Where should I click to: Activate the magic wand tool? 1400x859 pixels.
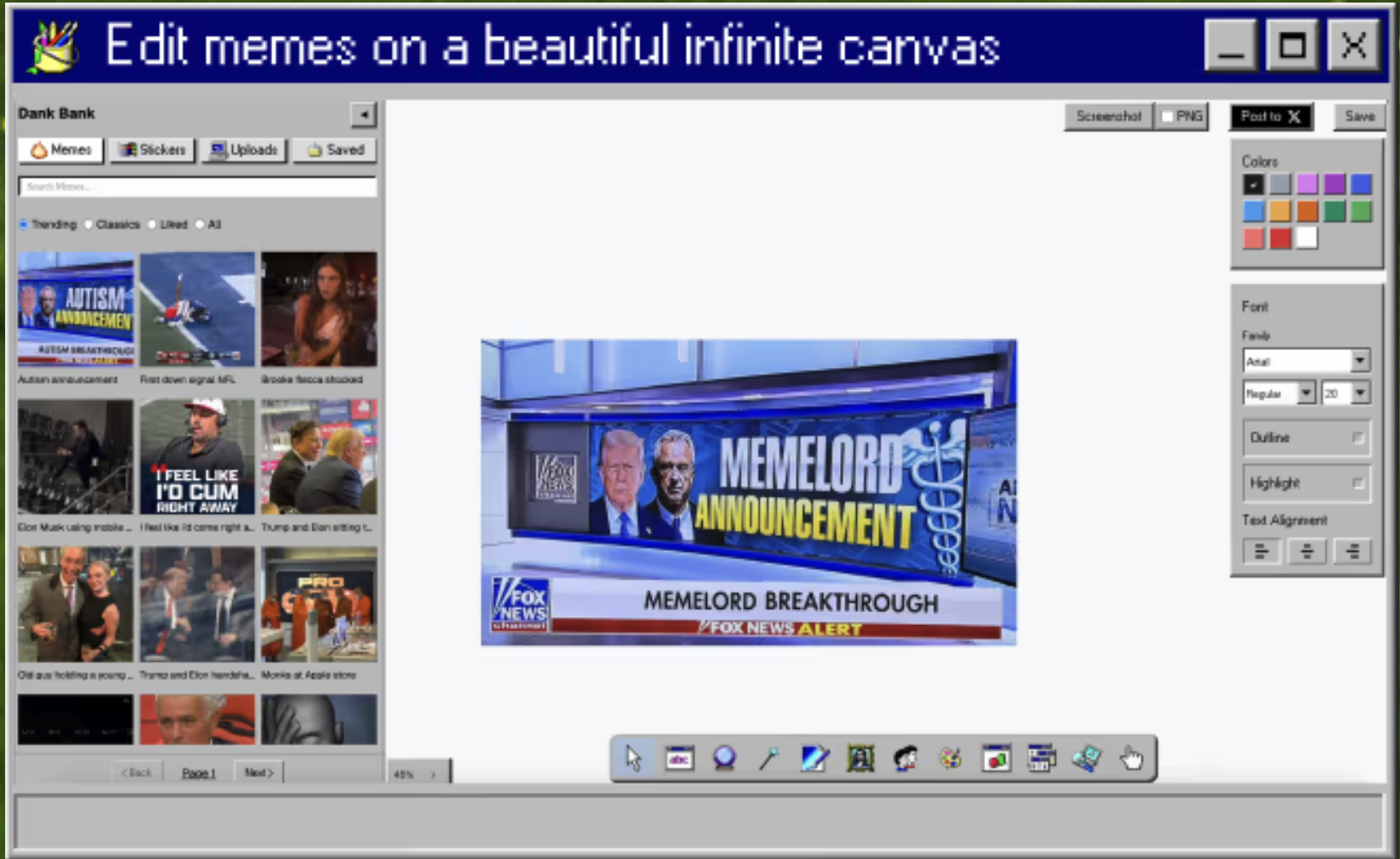(x=768, y=758)
